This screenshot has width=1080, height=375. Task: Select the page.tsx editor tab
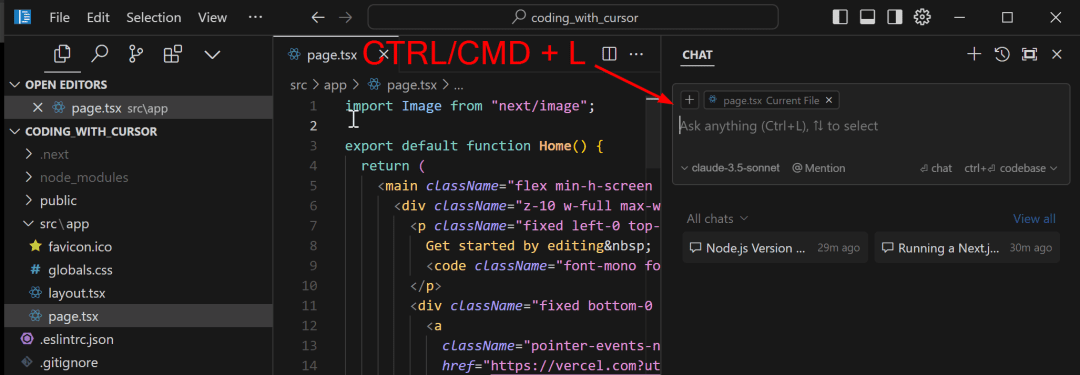coord(331,55)
